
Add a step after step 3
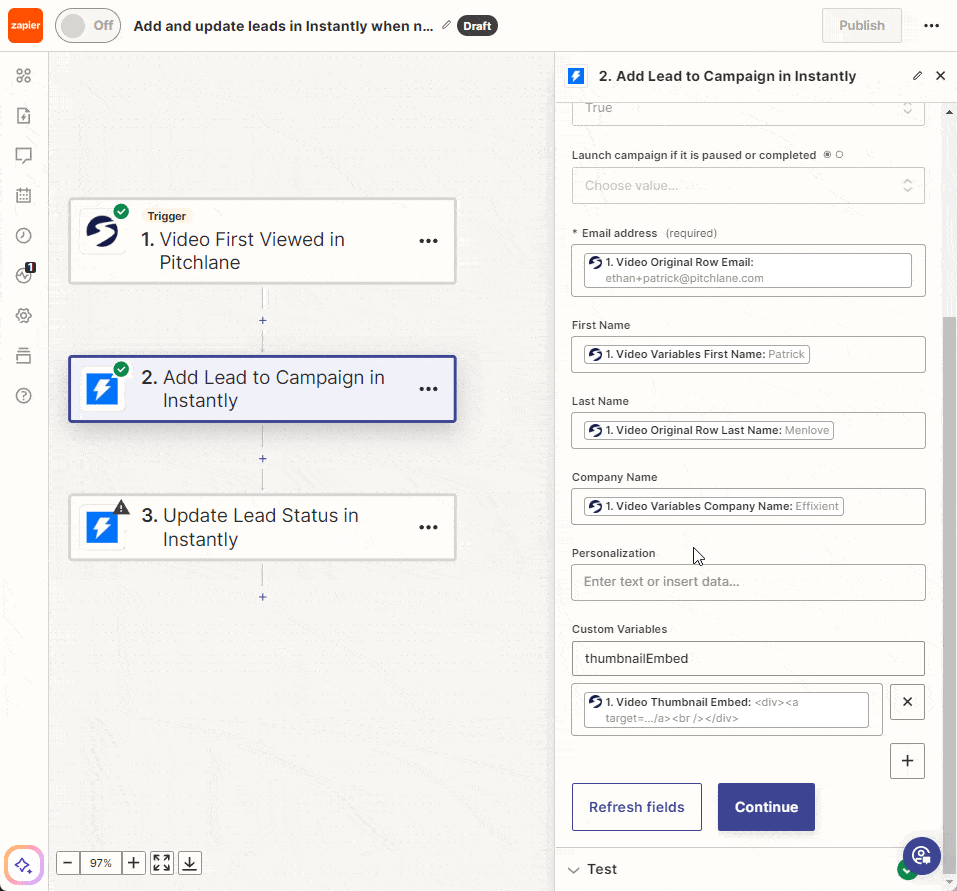262,597
